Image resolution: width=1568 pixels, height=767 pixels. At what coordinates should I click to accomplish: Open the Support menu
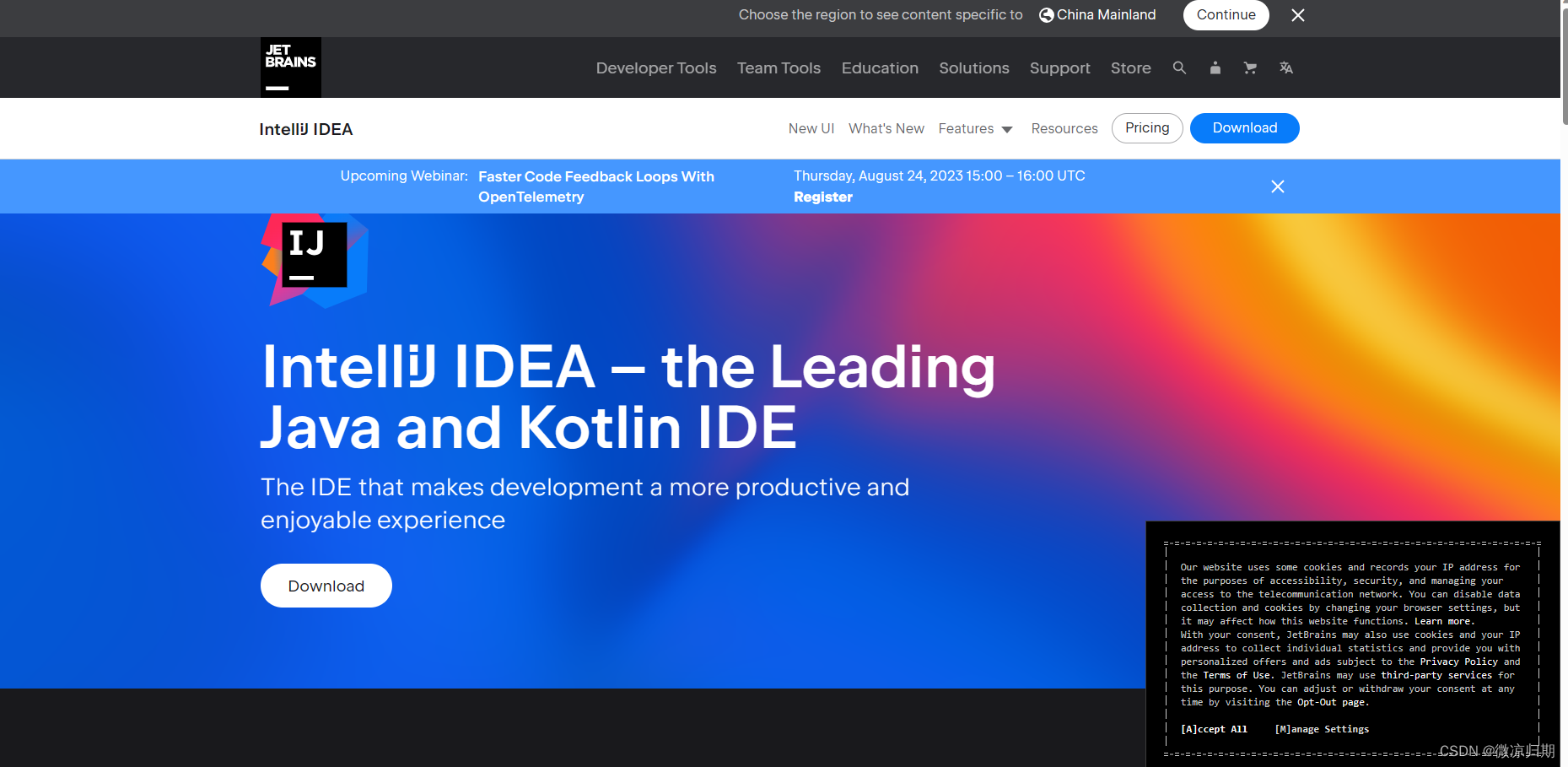point(1059,68)
